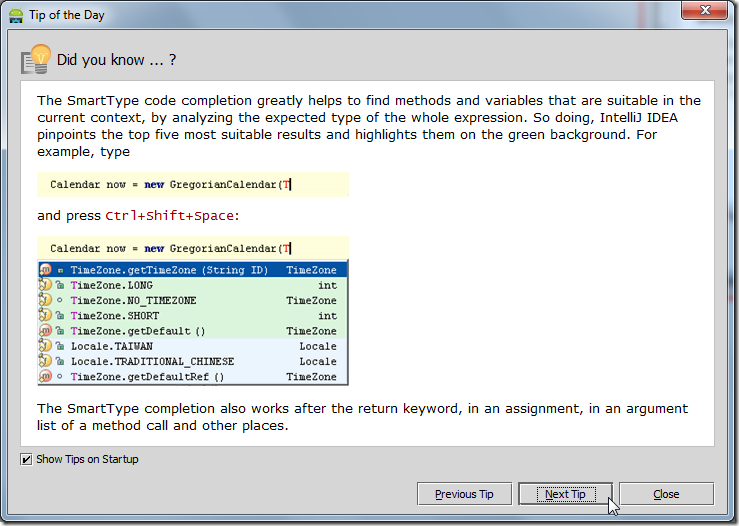The width and height of the screenshot is (739, 526).
Task: Click the lightbulb Did you know icon
Action: point(36,59)
